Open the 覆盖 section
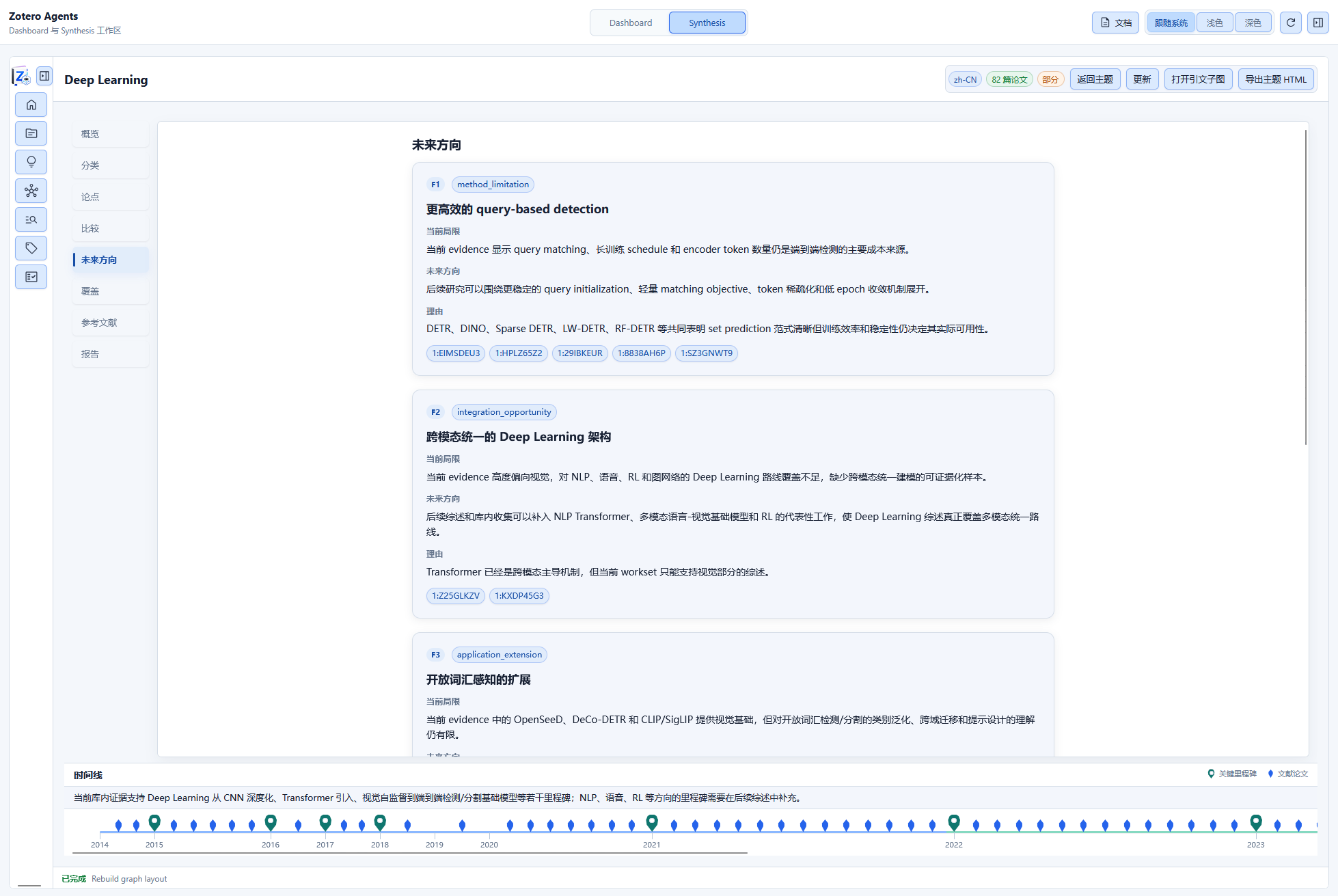This screenshot has height=896, width=1338. 111,291
